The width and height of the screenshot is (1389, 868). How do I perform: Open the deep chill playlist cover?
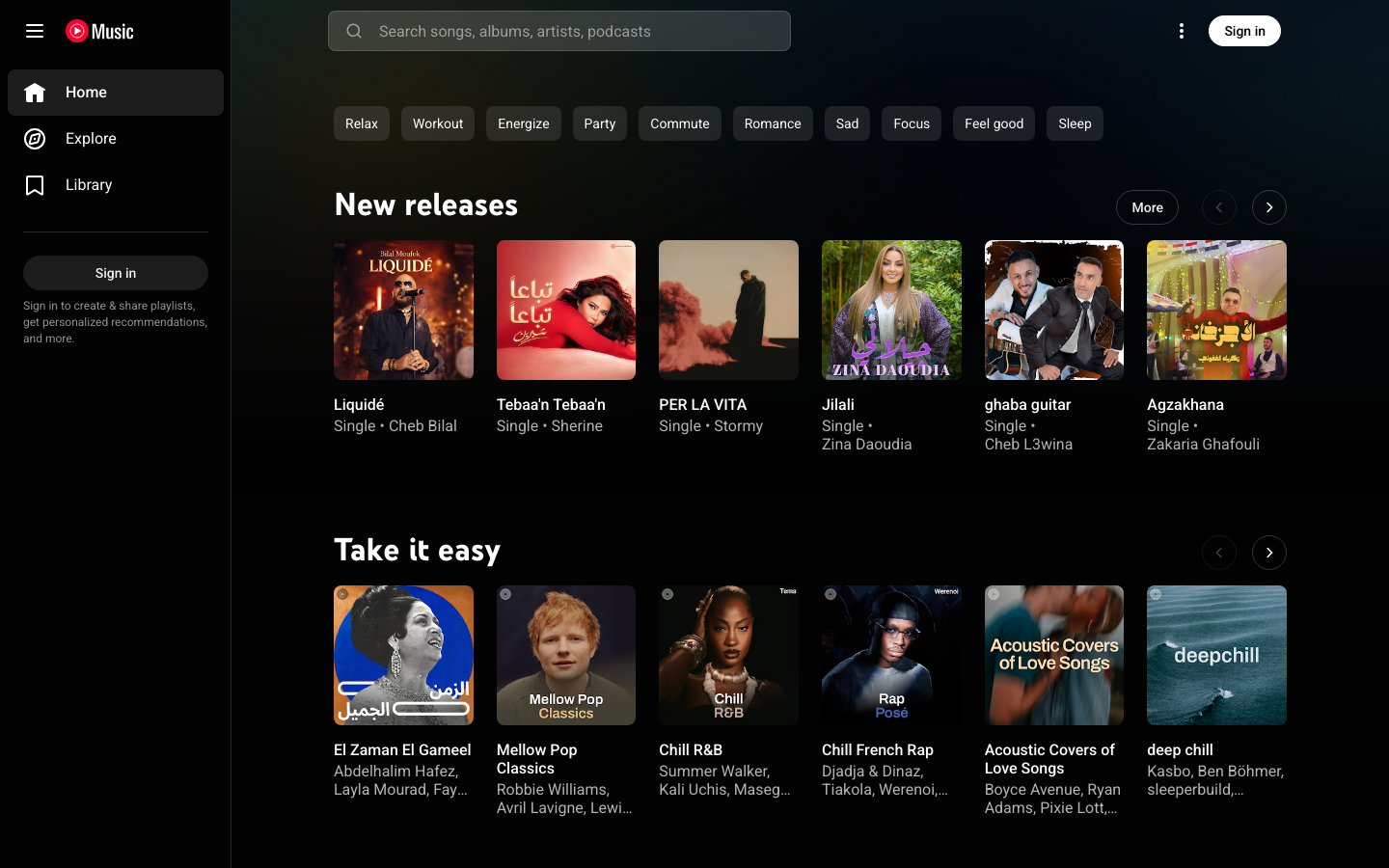[x=1216, y=655]
